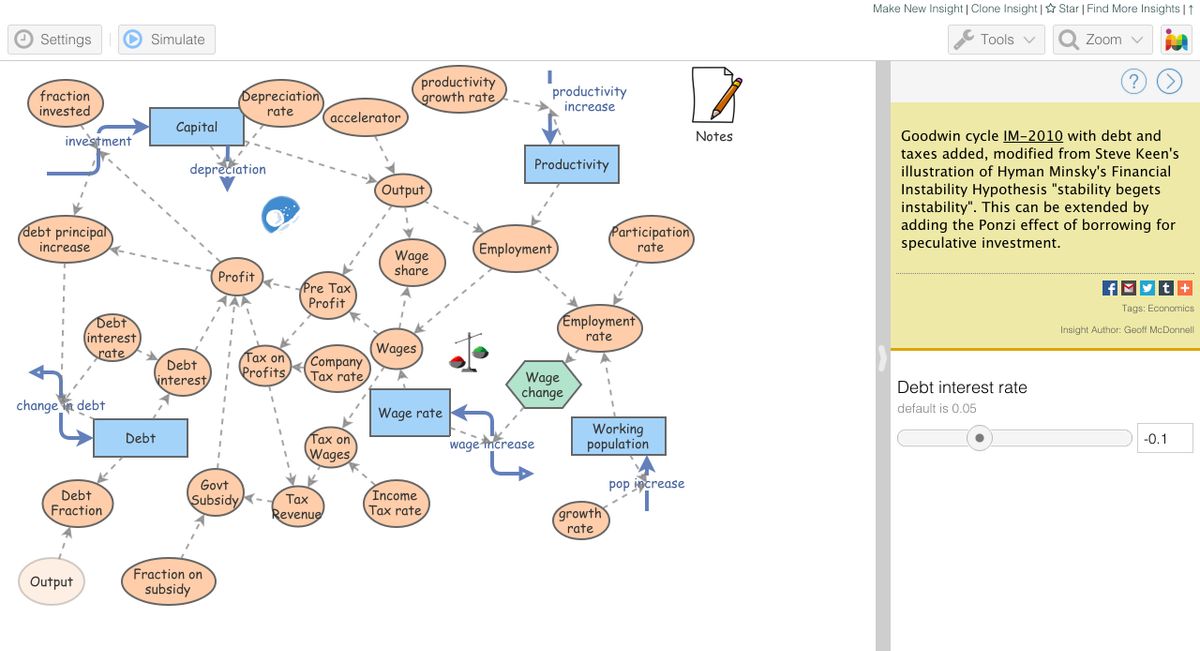Edit the -0.1 value in the input field
This screenshot has height=651, width=1200.
click(x=1164, y=437)
